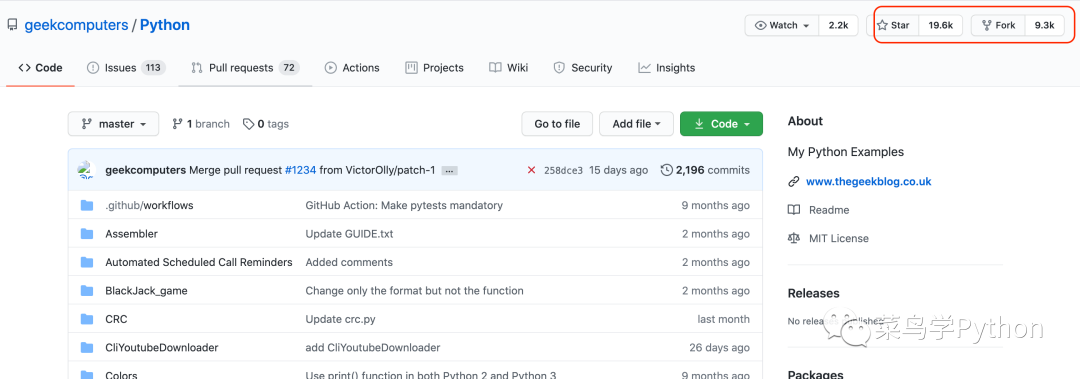Click the CRC folder icon

87,319
